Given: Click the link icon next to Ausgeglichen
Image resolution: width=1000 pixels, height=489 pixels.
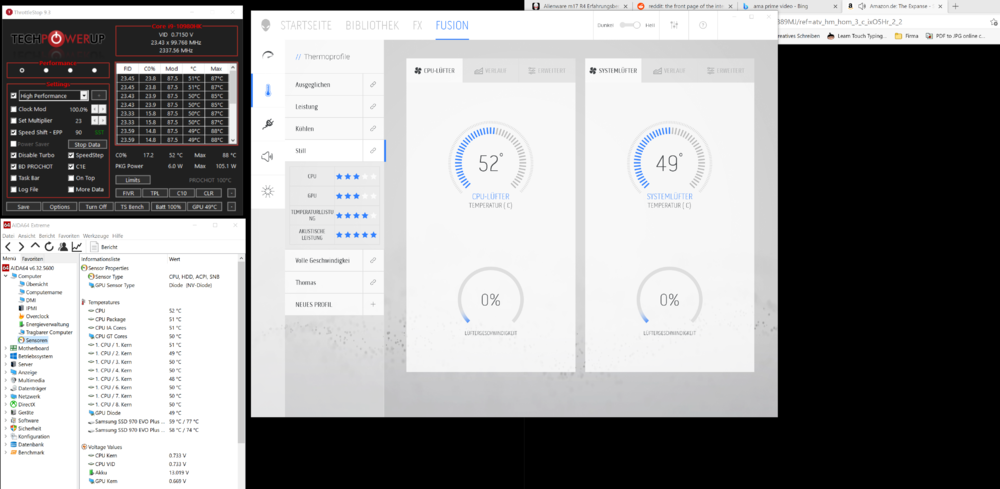Looking at the screenshot, I should coord(373,85).
